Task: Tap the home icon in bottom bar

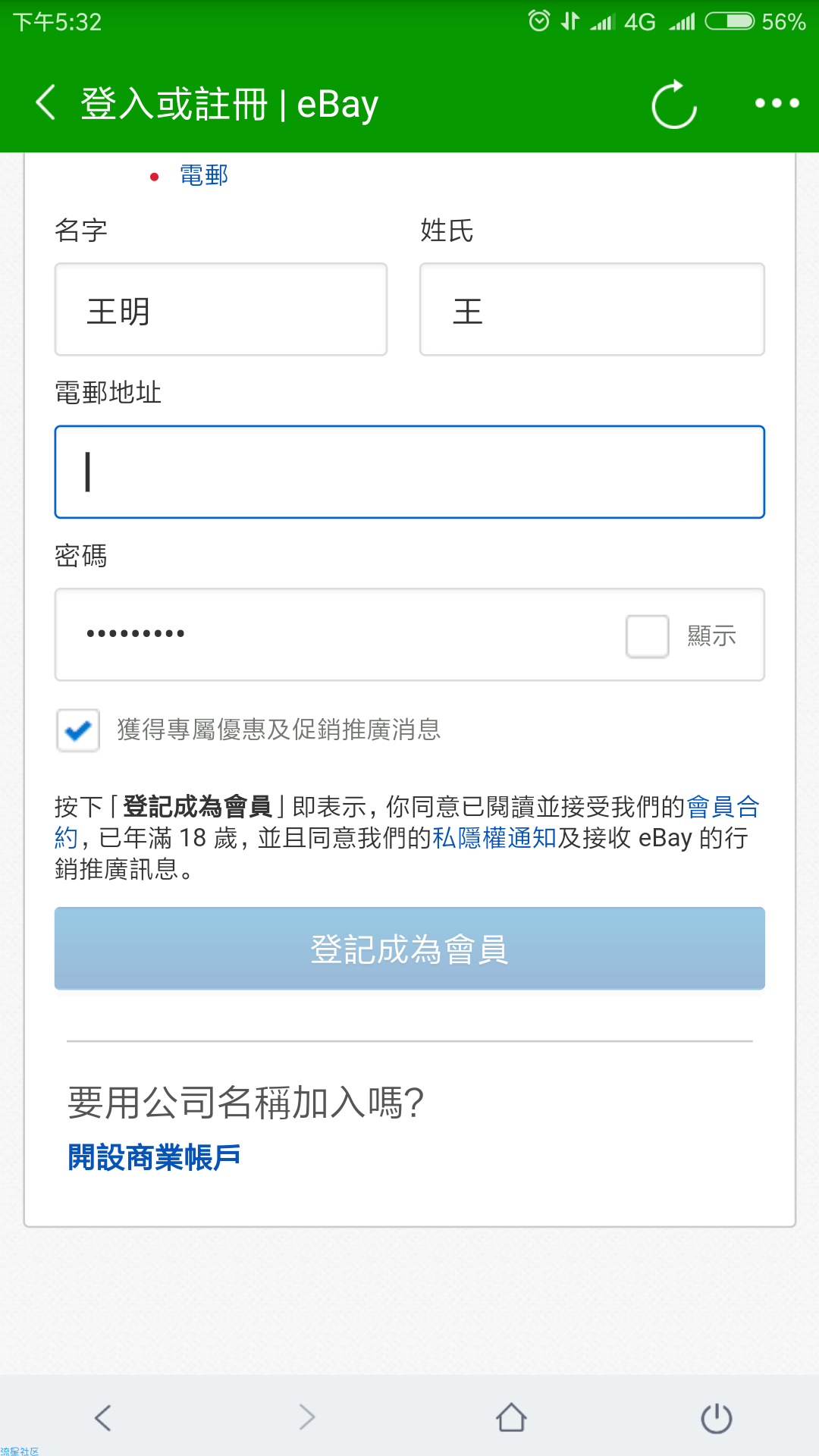Action: 511,1417
